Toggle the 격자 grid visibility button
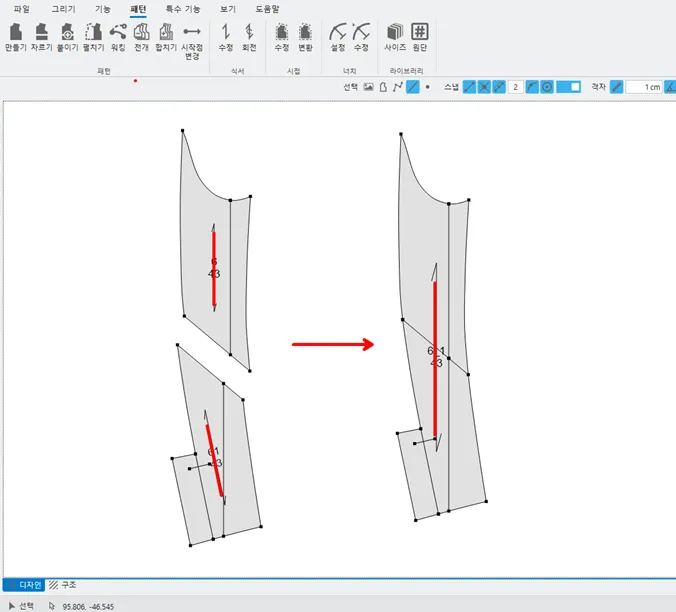Image resolution: width=676 pixels, height=612 pixels. pos(617,87)
